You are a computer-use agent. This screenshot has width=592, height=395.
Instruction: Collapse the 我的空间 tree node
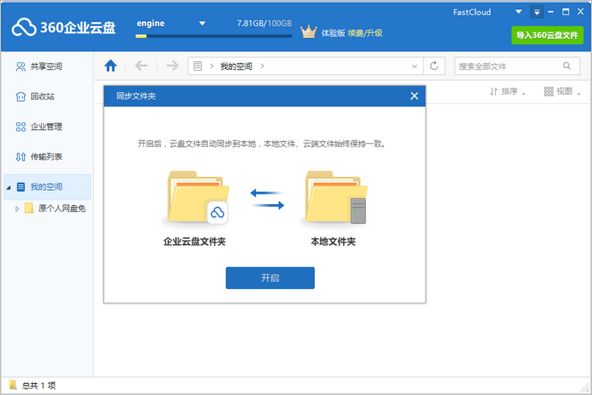tap(8, 187)
